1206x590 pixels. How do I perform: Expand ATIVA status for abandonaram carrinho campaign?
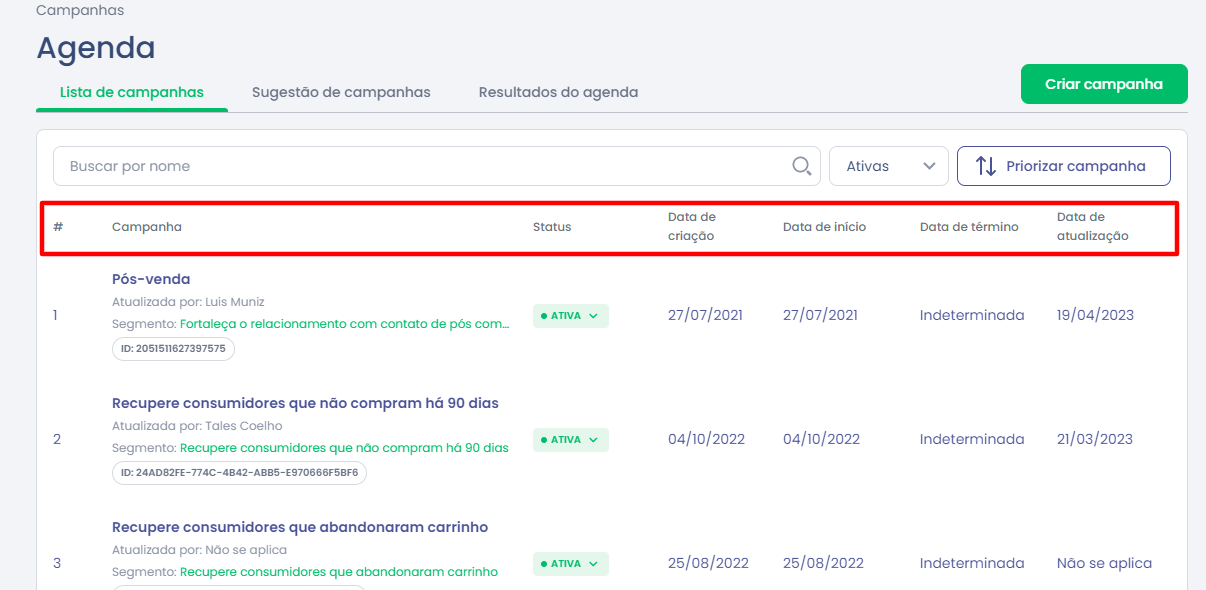[571, 564]
